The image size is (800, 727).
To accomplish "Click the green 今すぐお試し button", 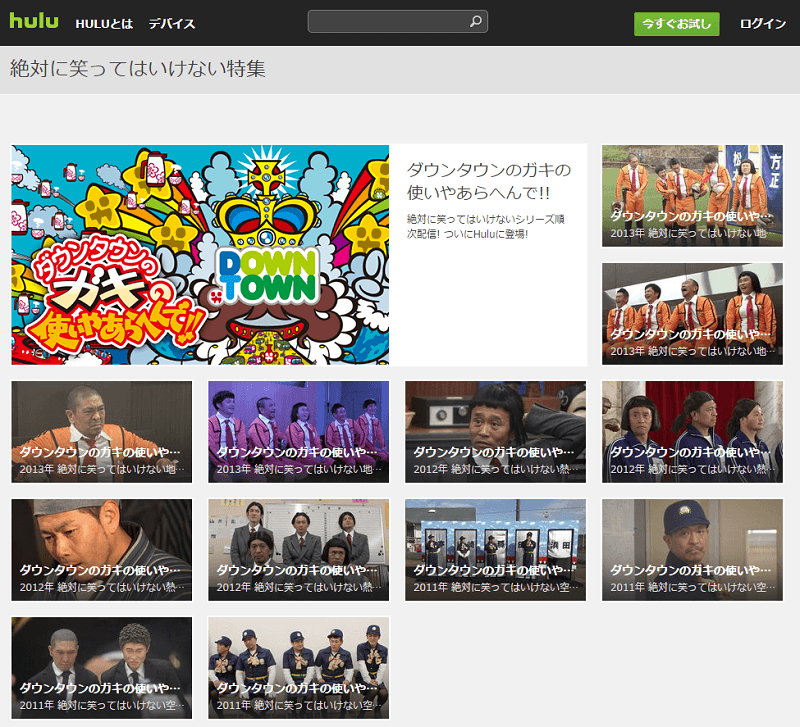I will (x=677, y=24).
